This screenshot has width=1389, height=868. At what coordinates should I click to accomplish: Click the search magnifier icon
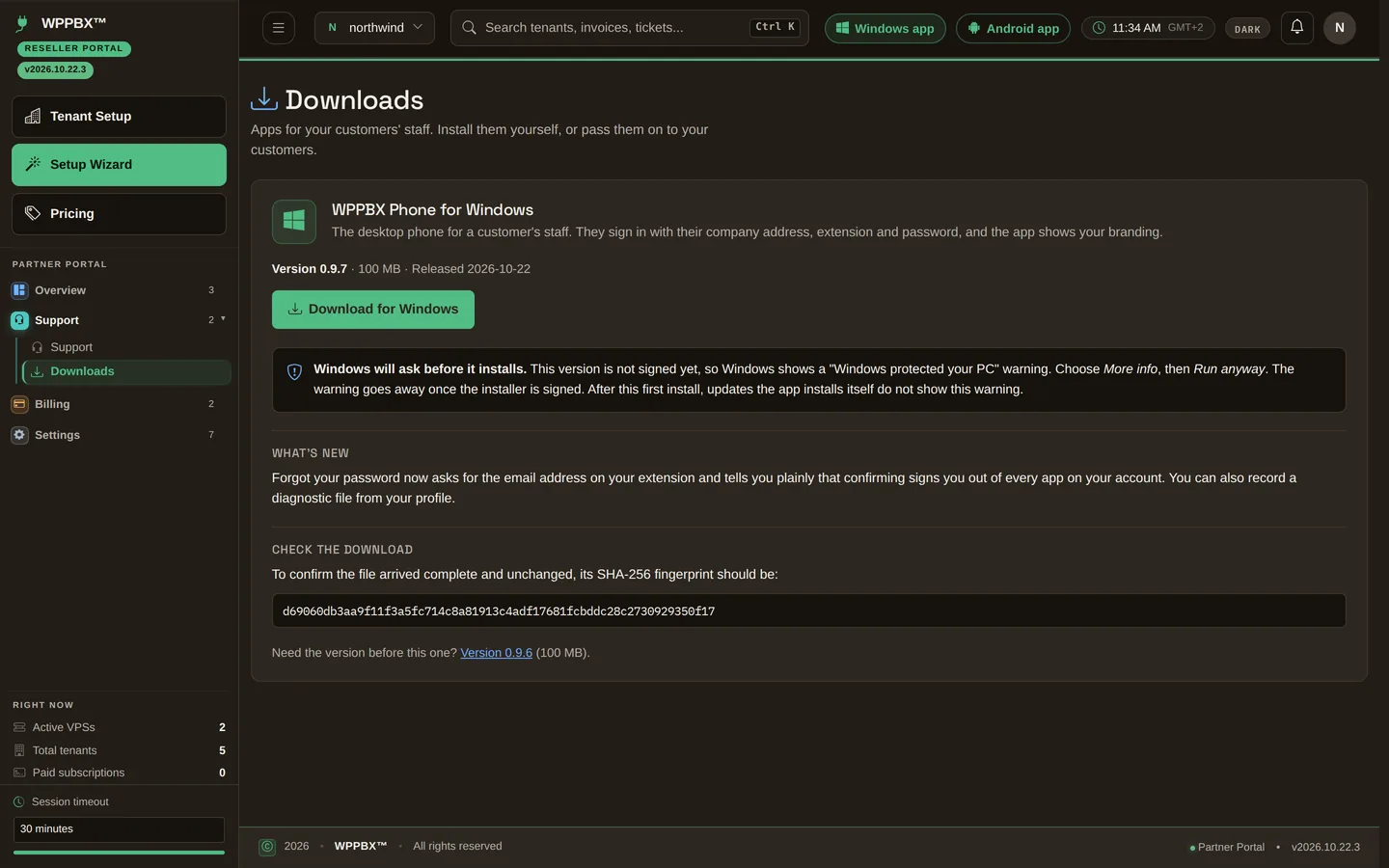(469, 28)
